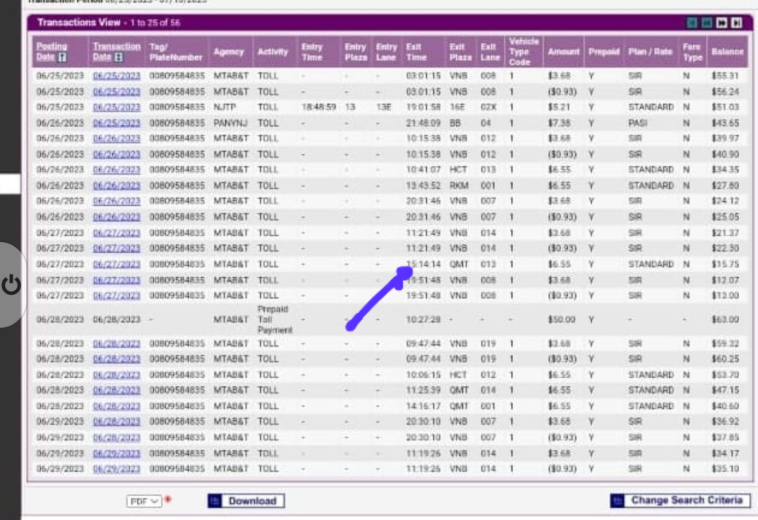Open date link for $53.70 balance row
Viewport: 758px width, 520px height.
(x=117, y=375)
